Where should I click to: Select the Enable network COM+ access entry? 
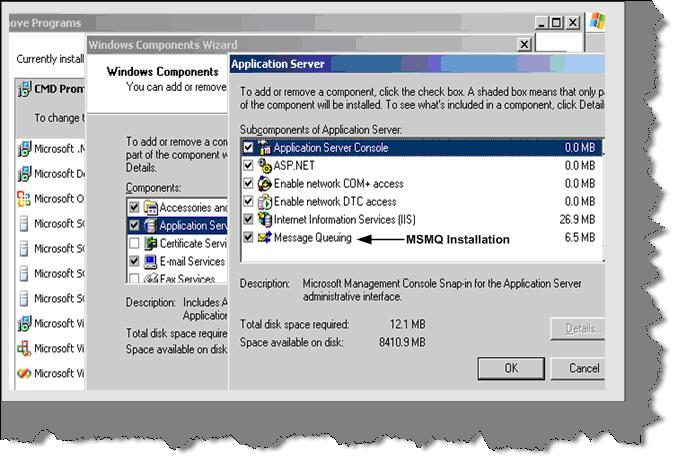339,184
